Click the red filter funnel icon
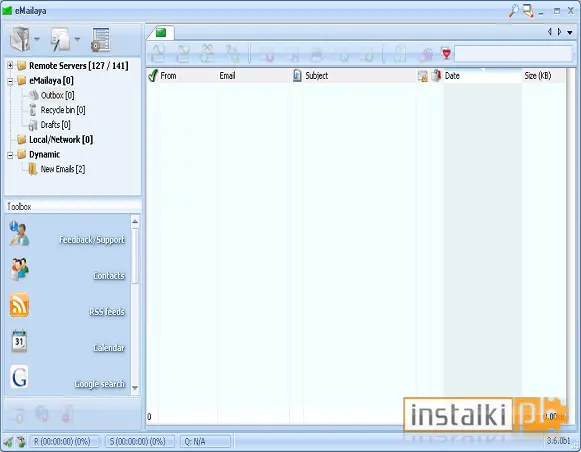Image resolution: width=581 pixels, height=452 pixels. [446, 54]
